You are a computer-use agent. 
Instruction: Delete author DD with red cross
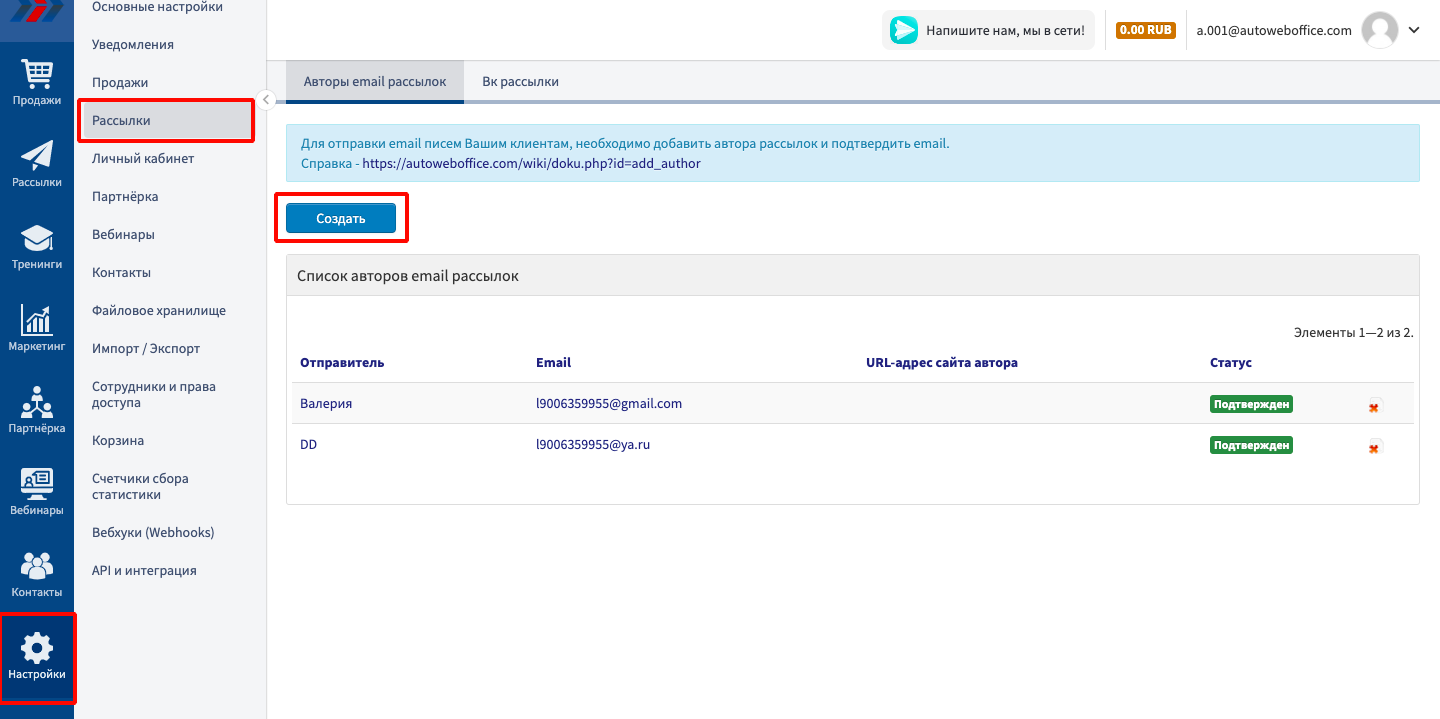[1374, 447]
